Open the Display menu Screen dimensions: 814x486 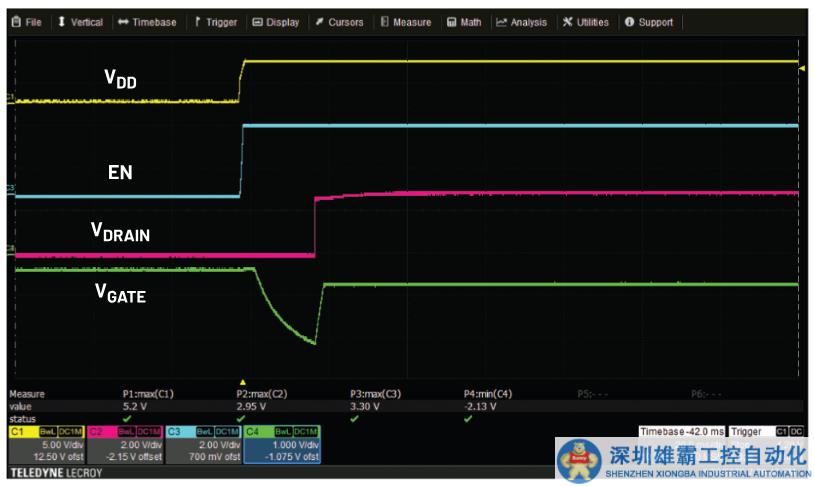click(275, 22)
